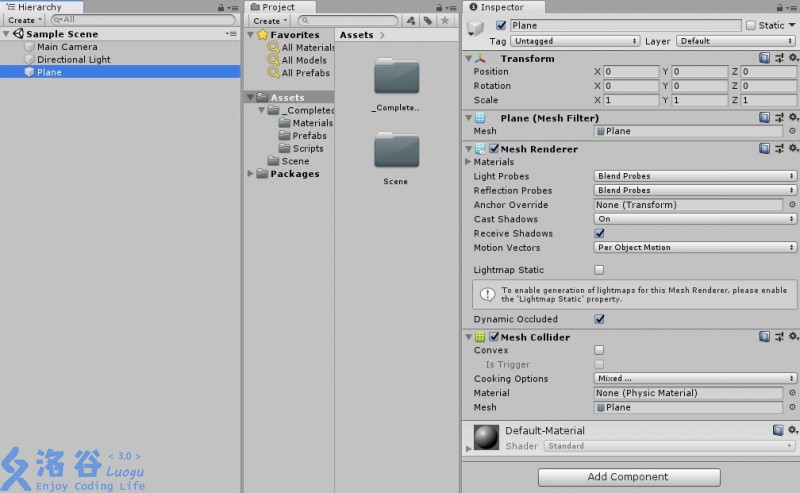Open Mesh Renderer gear settings menu

point(793,148)
